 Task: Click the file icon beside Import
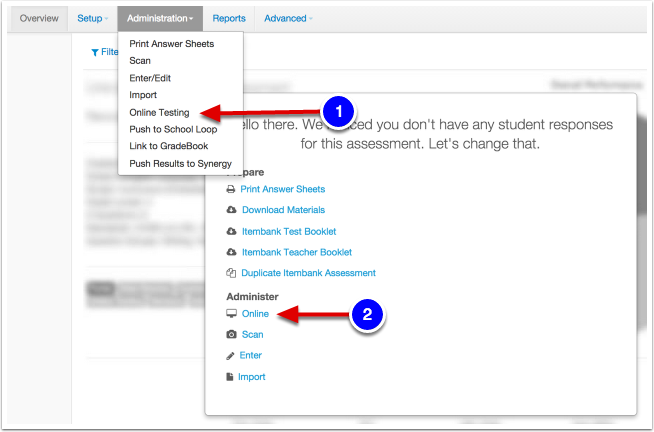click(x=230, y=377)
